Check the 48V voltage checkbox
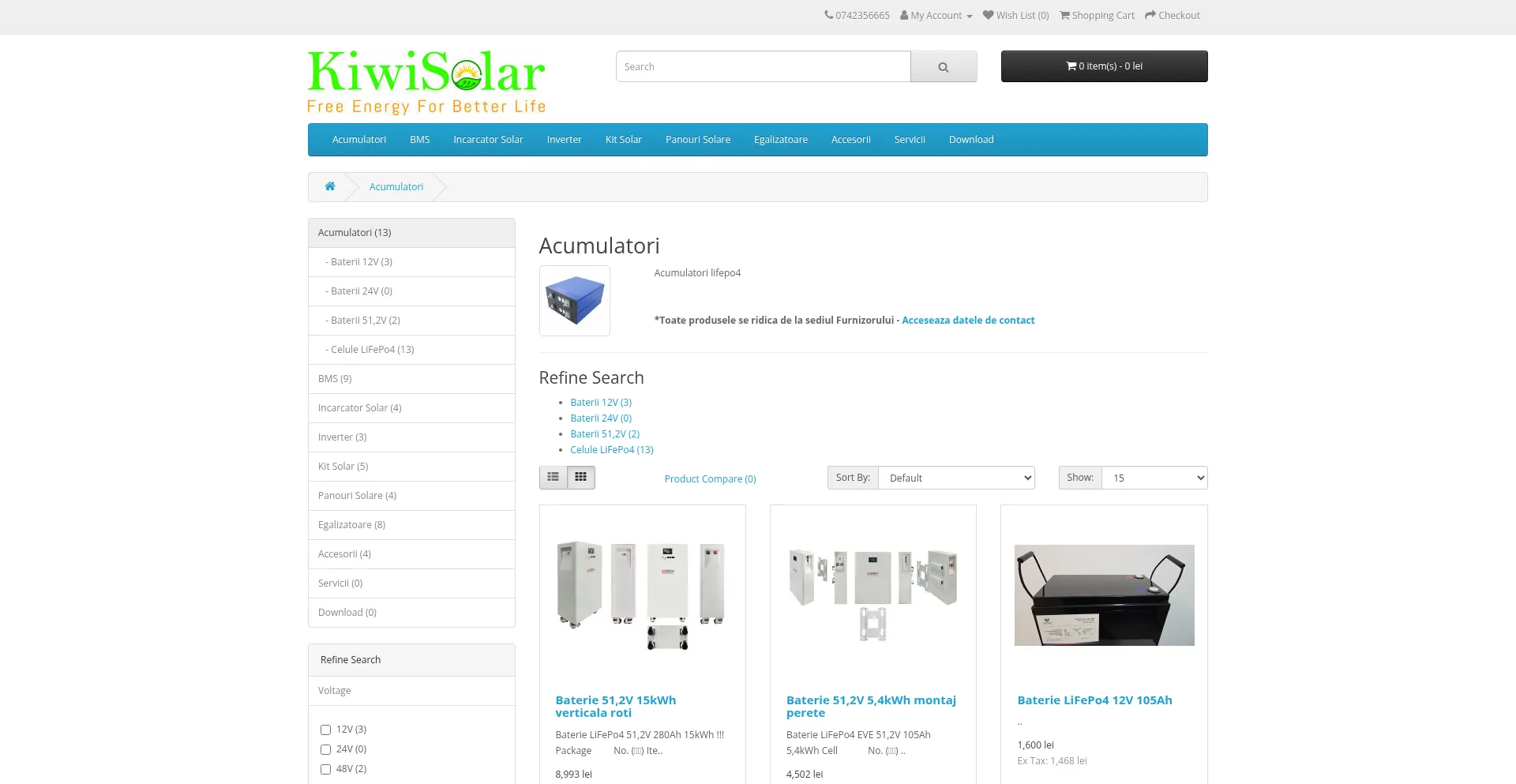Screen dimensions: 1516x784 point(325,769)
